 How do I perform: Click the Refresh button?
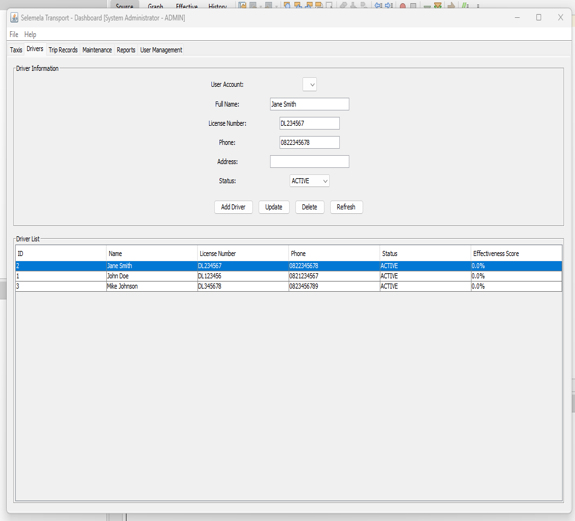(346, 207)
